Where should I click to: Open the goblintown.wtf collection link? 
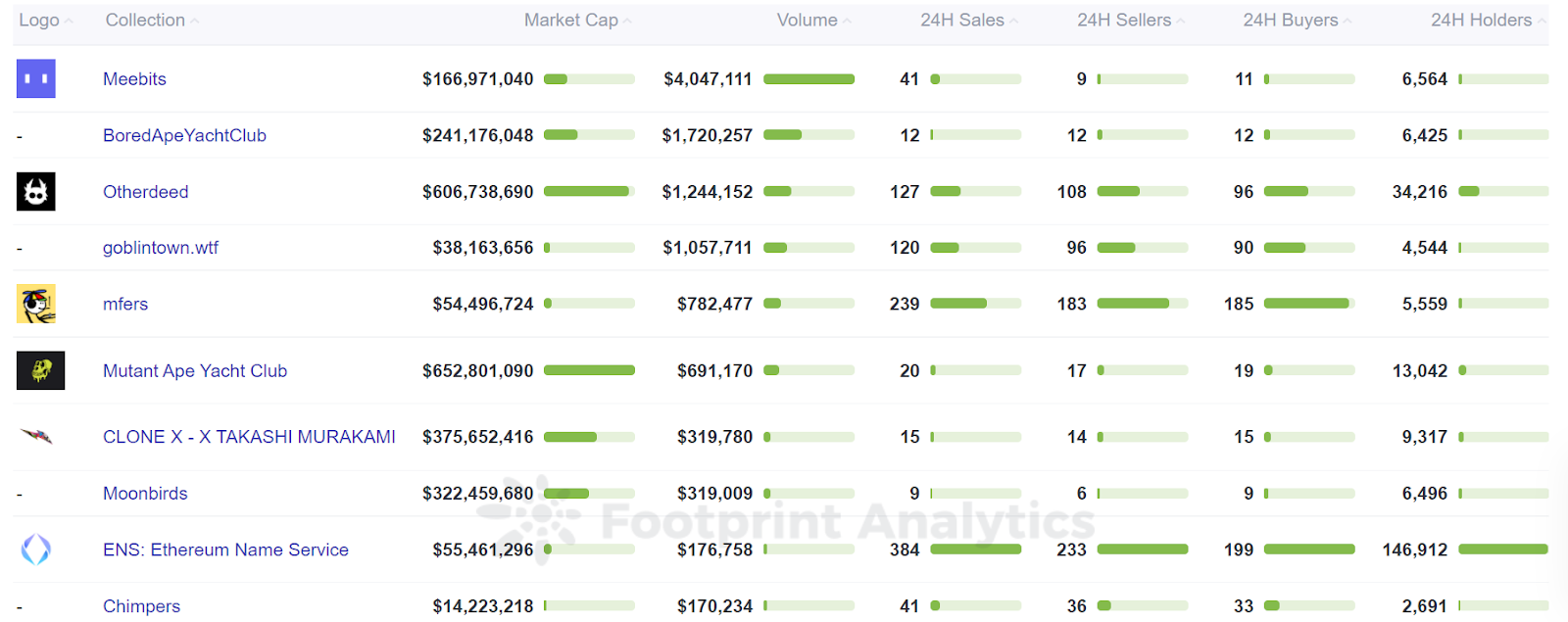160,248
